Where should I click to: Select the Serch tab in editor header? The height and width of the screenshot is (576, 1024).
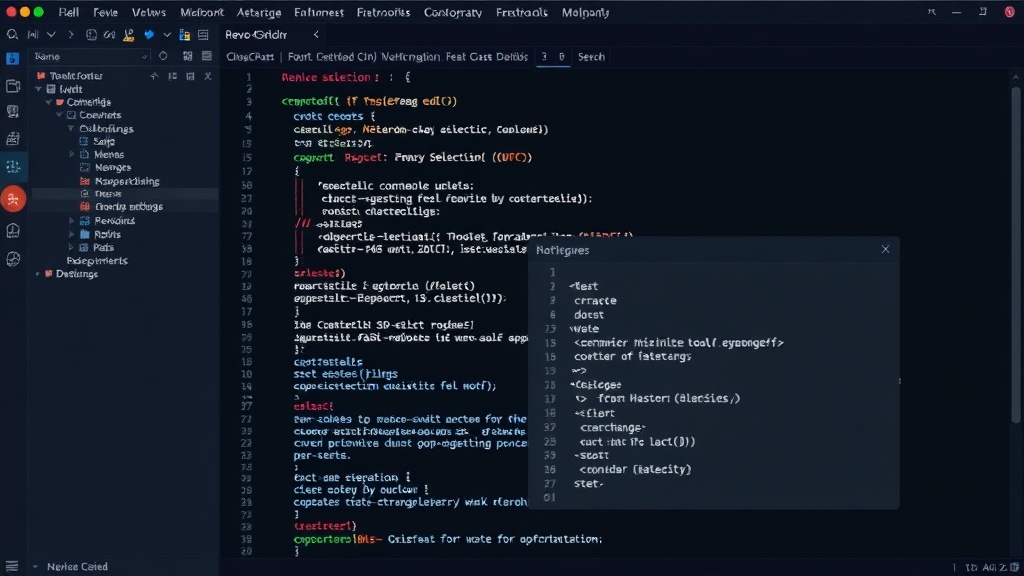click(x=591, y=57)
